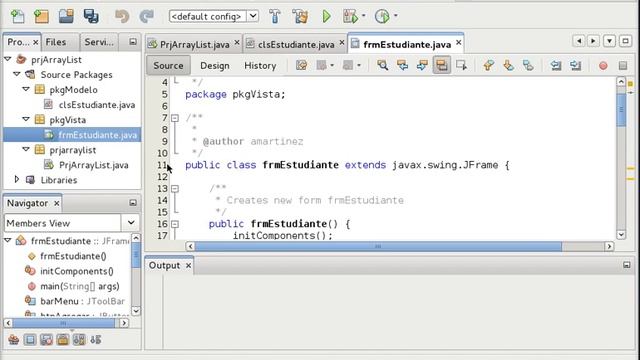This screenshot has width=640, height=360.
Task: Click the Save All icon
Action: pos(91,16)
